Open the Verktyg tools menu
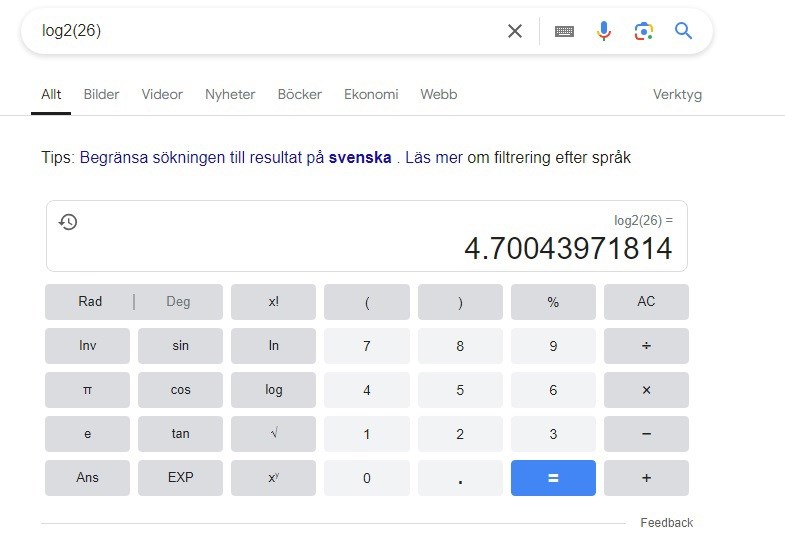Screen dimensions: 785x546 point(677,95)
